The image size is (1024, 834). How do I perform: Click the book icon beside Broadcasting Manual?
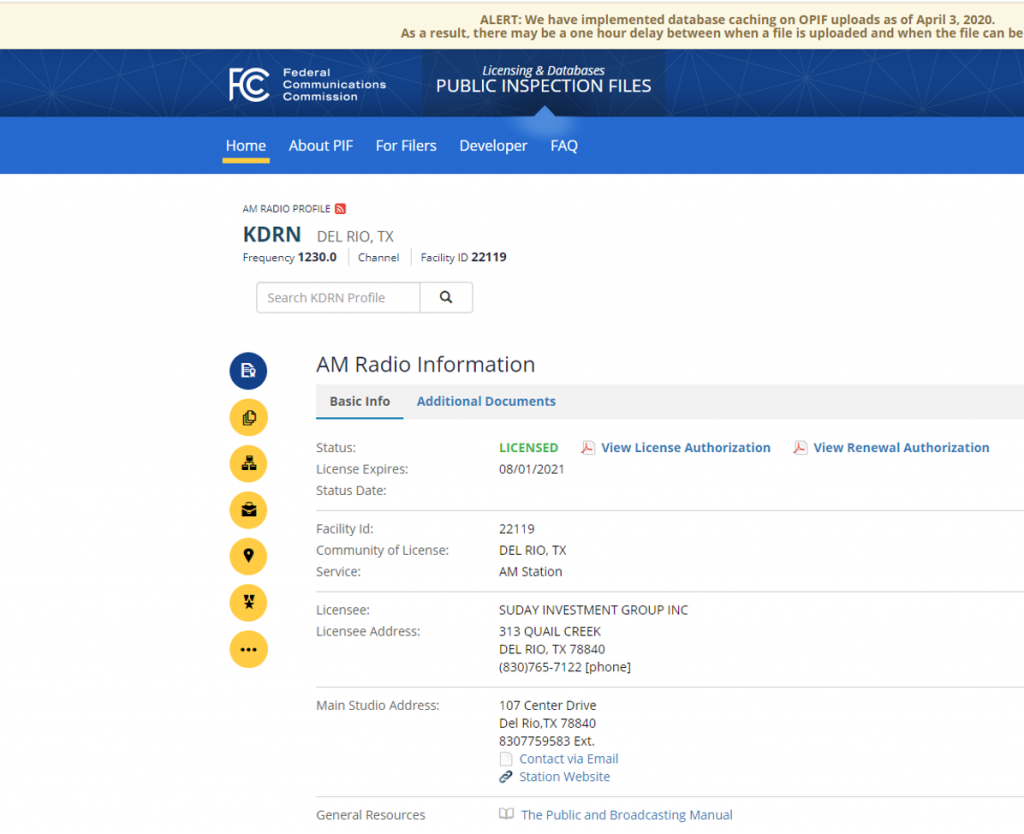click(x=506, y=814)
